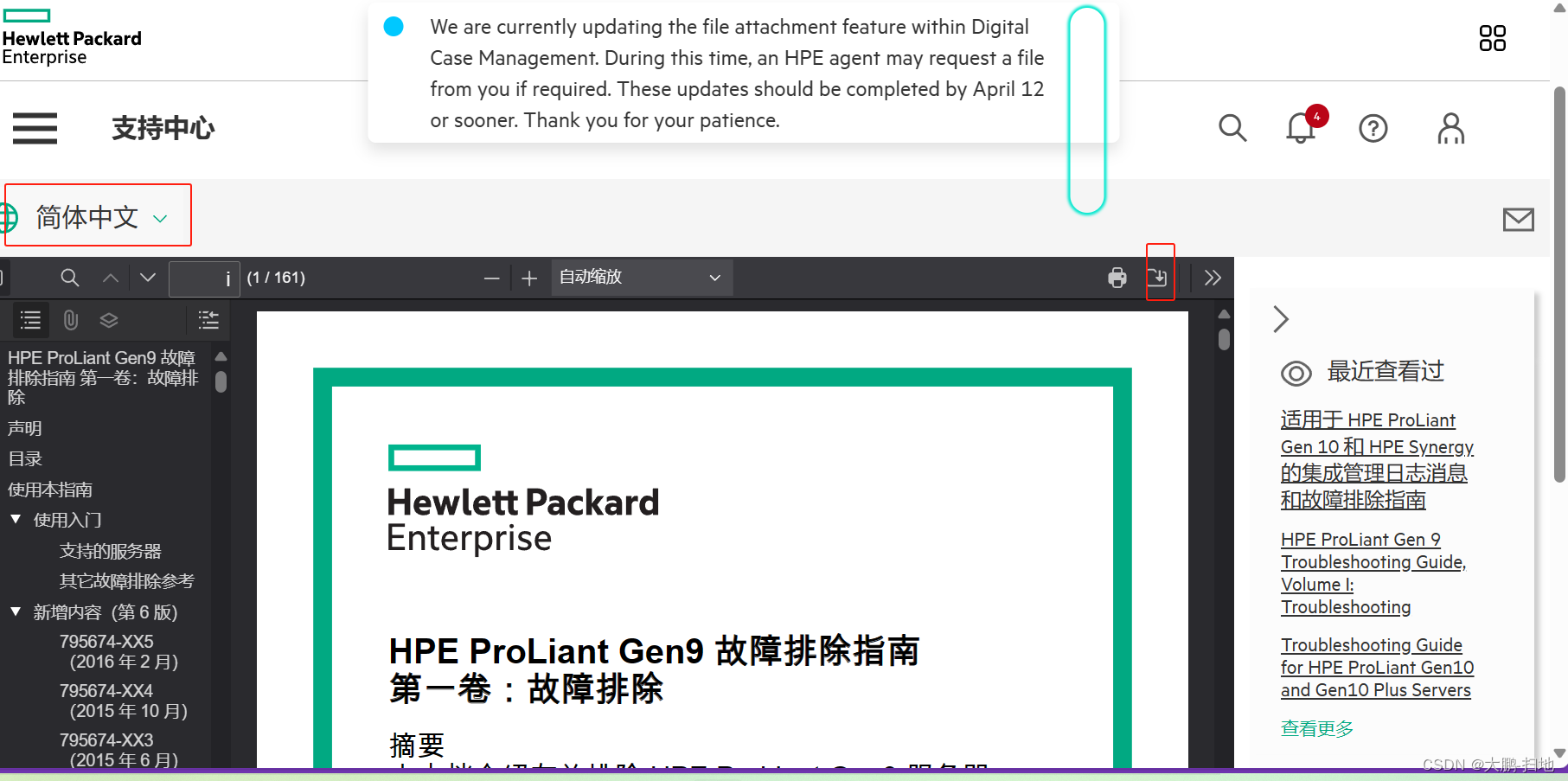This screenshot has width=1568, height=781.
Task: Zoom in the PDF
Action: tap(529, 278)
